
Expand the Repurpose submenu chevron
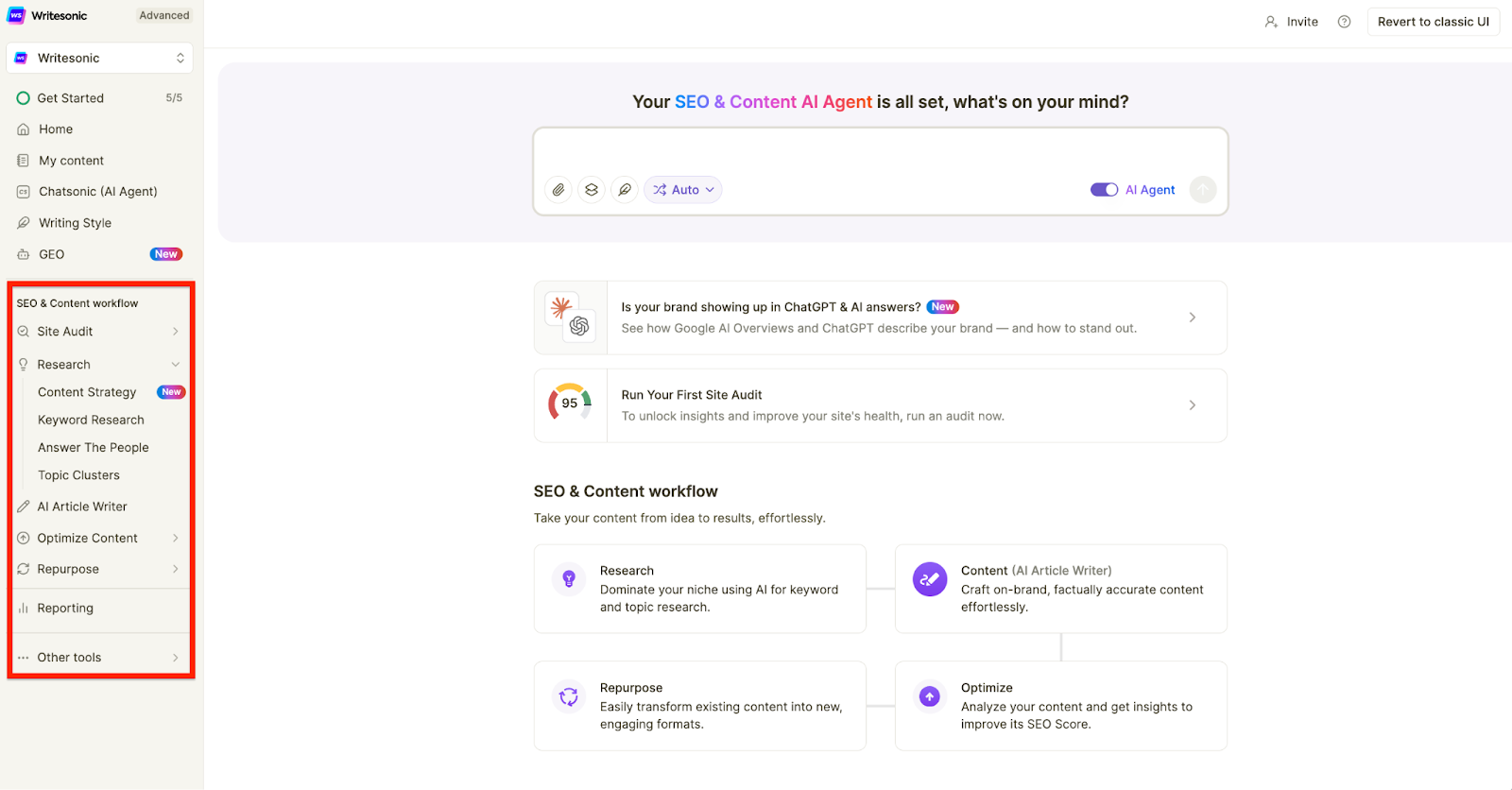176,569
